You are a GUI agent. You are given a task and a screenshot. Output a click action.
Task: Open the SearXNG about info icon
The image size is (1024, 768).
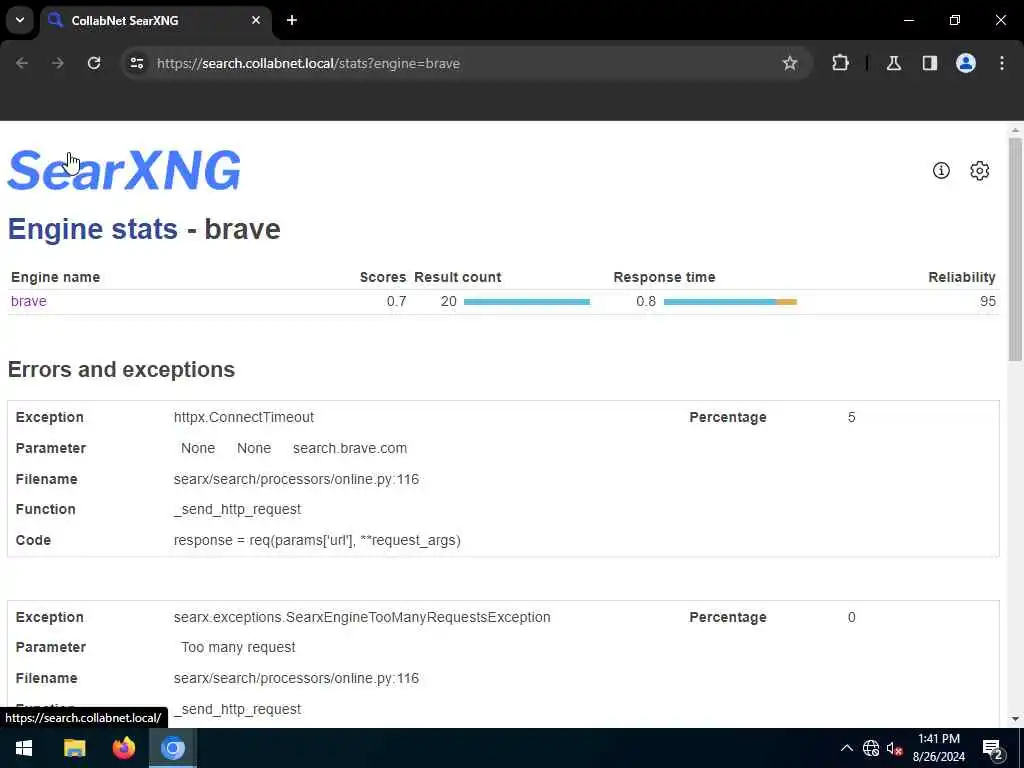pos(941,170)
